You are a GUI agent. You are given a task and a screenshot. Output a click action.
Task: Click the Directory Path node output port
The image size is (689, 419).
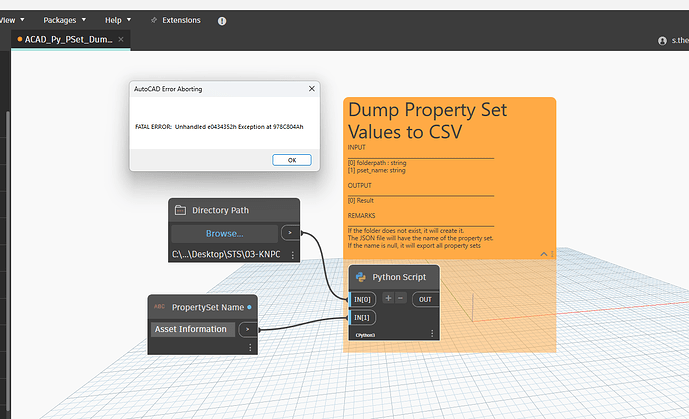pyautogui.click(x=290, y=233)
